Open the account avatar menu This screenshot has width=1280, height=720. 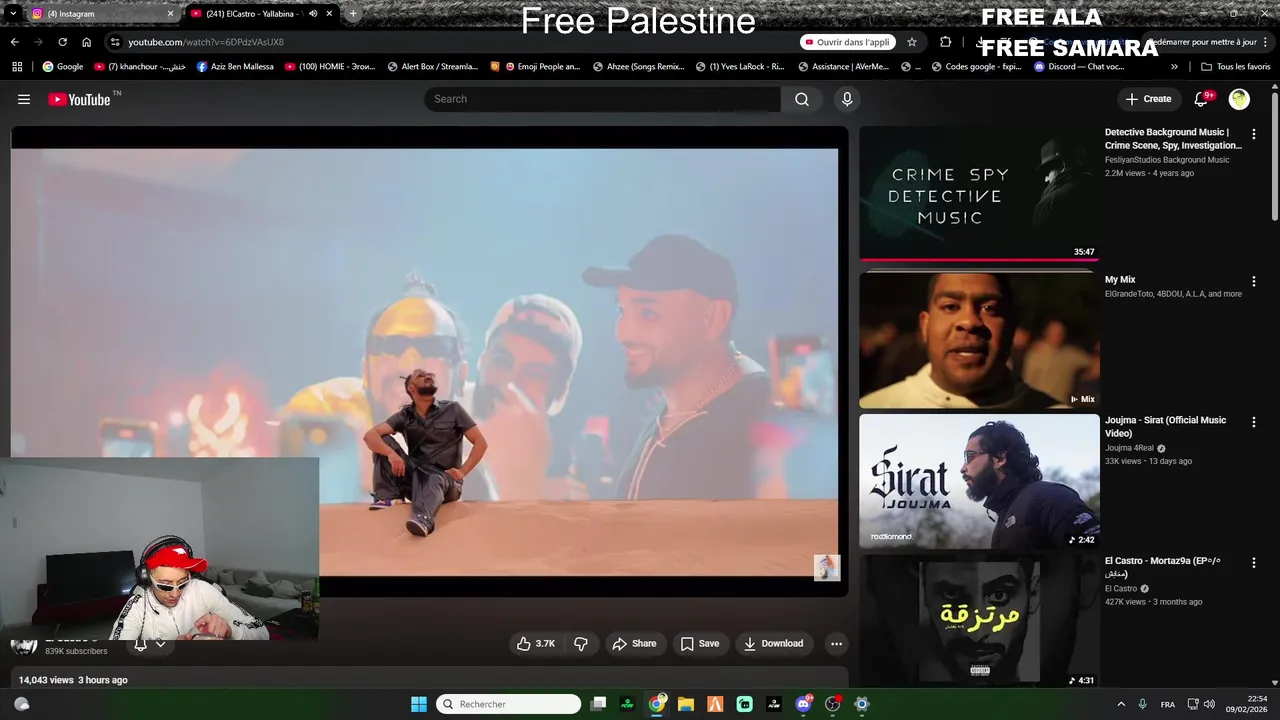click(x=1239, y=99)
